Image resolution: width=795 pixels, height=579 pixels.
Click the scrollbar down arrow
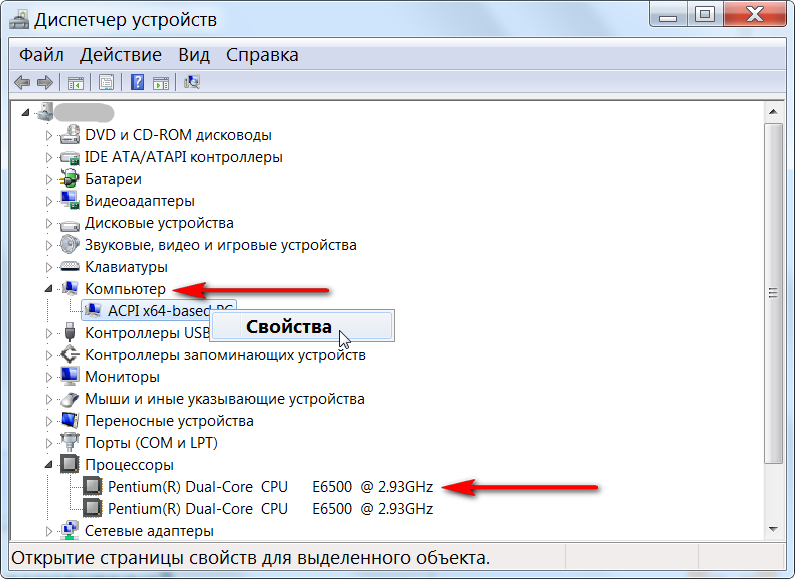[773, 530]
